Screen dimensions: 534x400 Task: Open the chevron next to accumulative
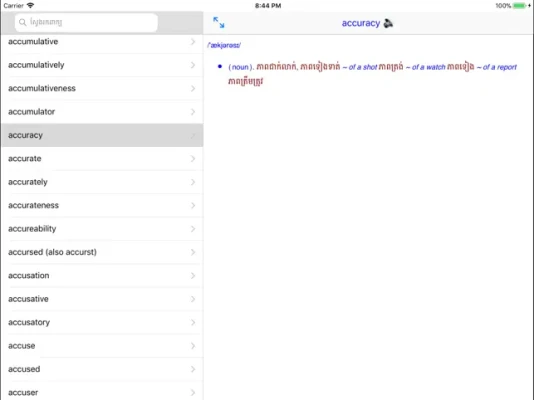(193, 42)
